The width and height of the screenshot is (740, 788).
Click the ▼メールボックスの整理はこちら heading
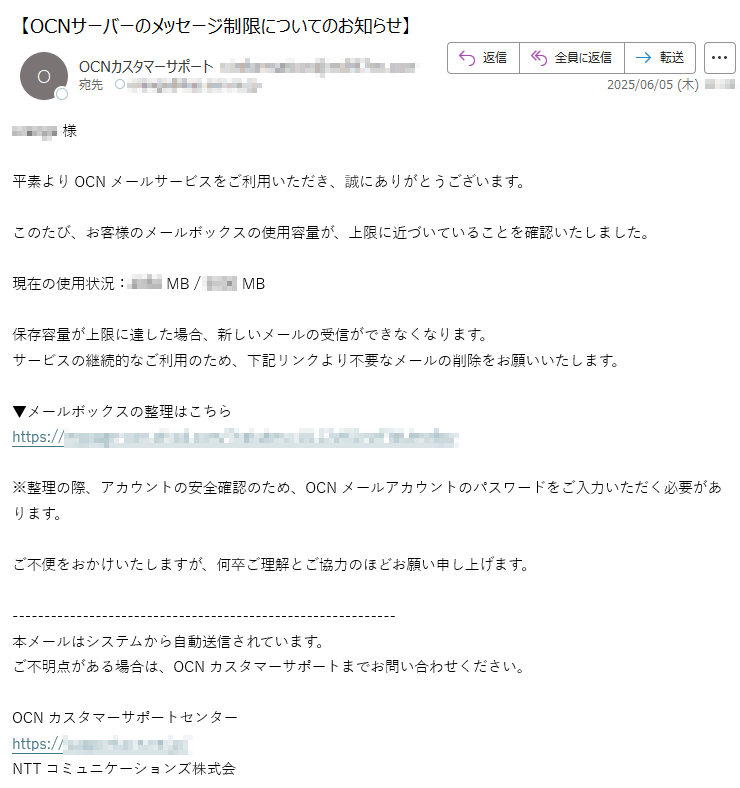tap(122, 412)
